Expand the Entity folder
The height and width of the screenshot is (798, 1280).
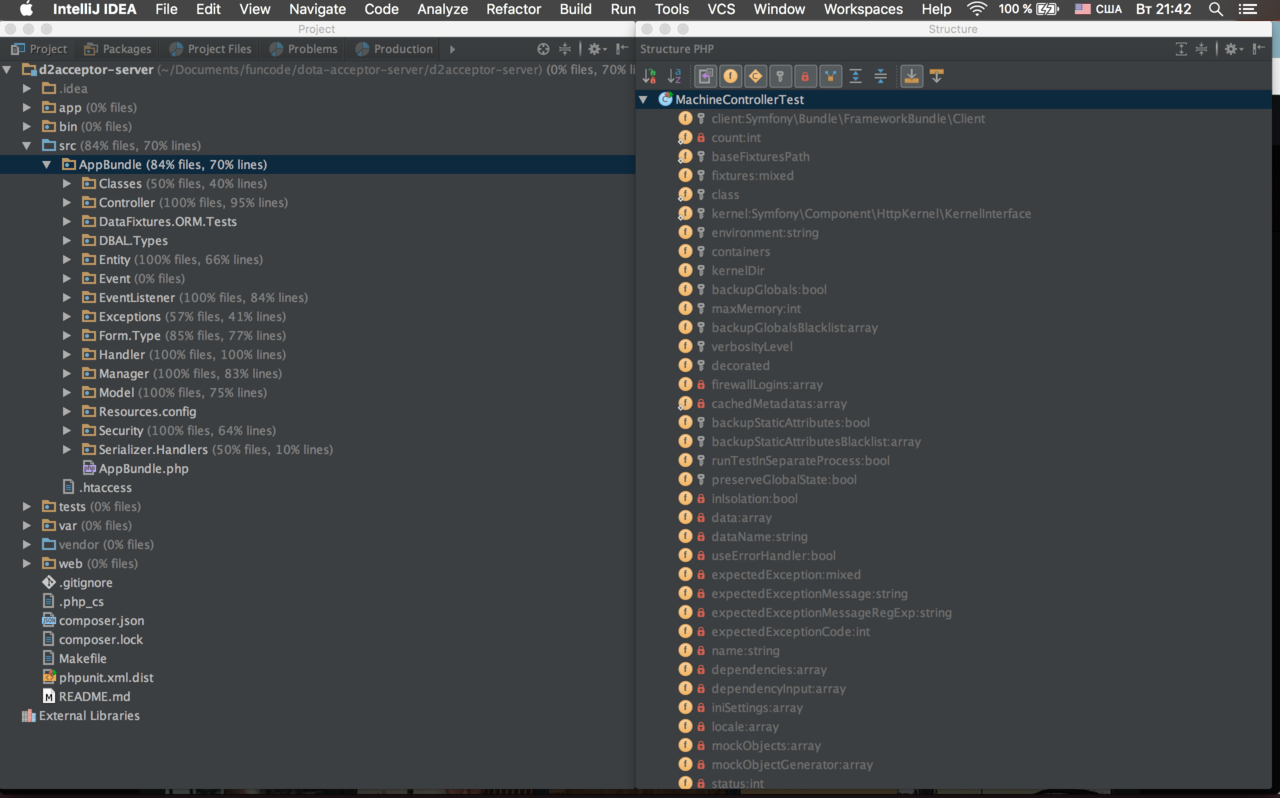click(67, 260)
